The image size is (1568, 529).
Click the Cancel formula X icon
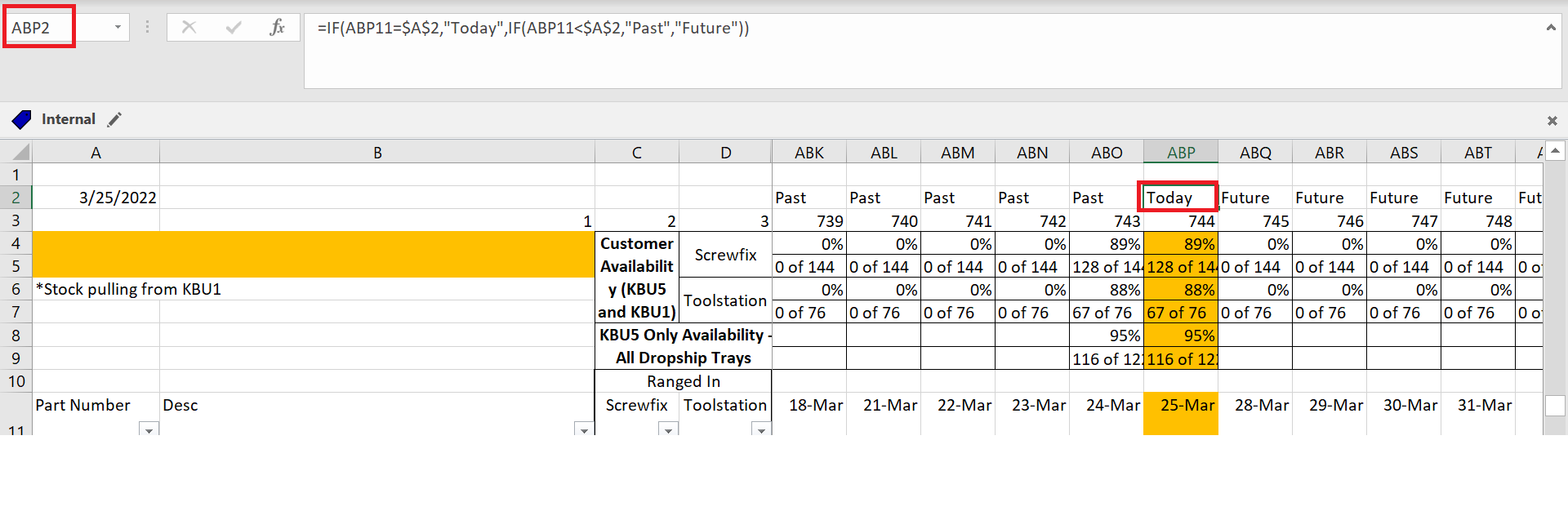pyautogui.click(x=189, y=28)
